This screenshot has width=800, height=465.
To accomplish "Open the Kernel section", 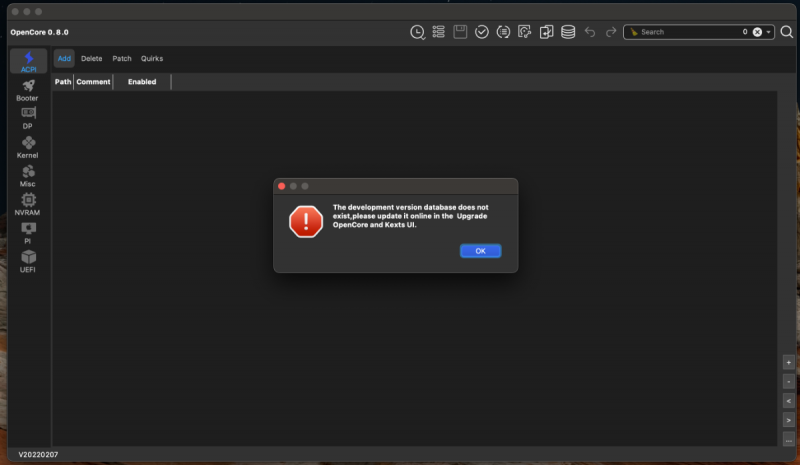I will 28,148.
